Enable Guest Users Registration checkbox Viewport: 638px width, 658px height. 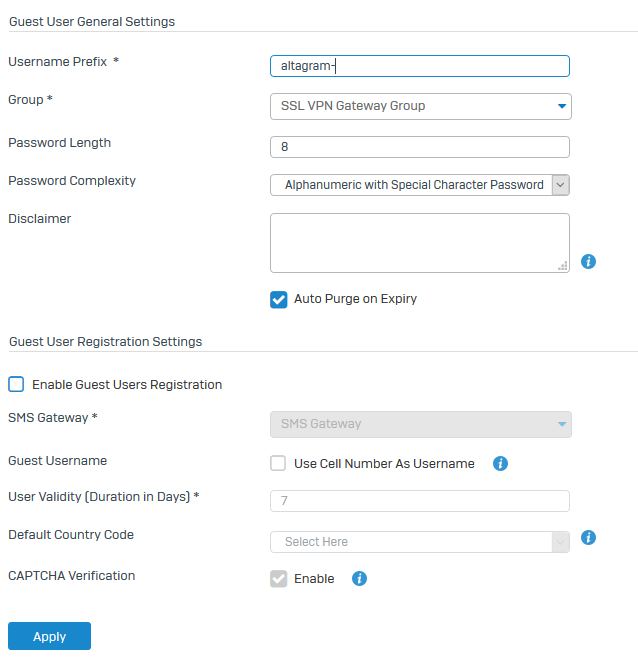click(16, 384)
